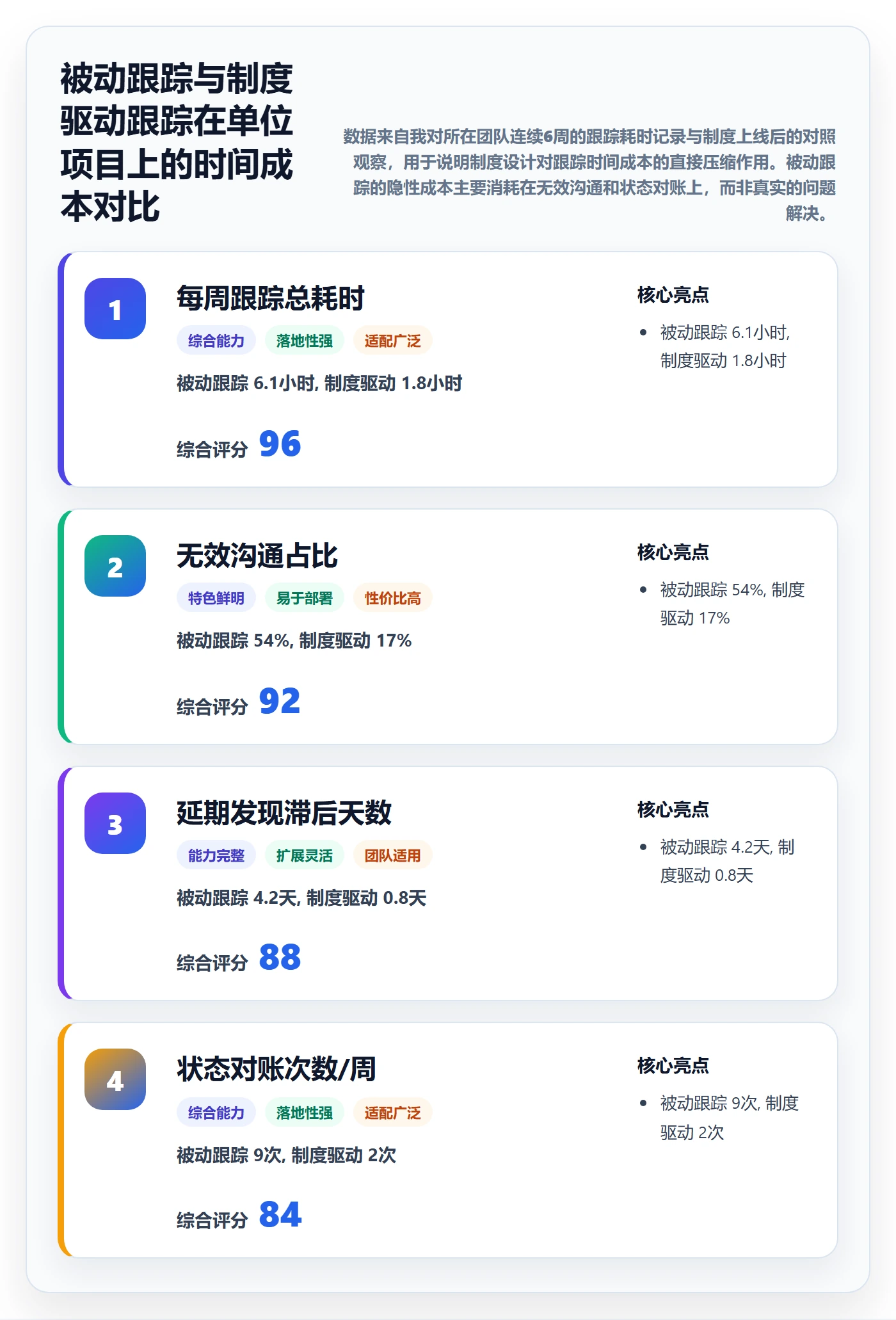Viewport: 896px width, 1320px height.
Task: Select 综合能力 tag under 每周跟踪总耗时
Action: point(216,341)
